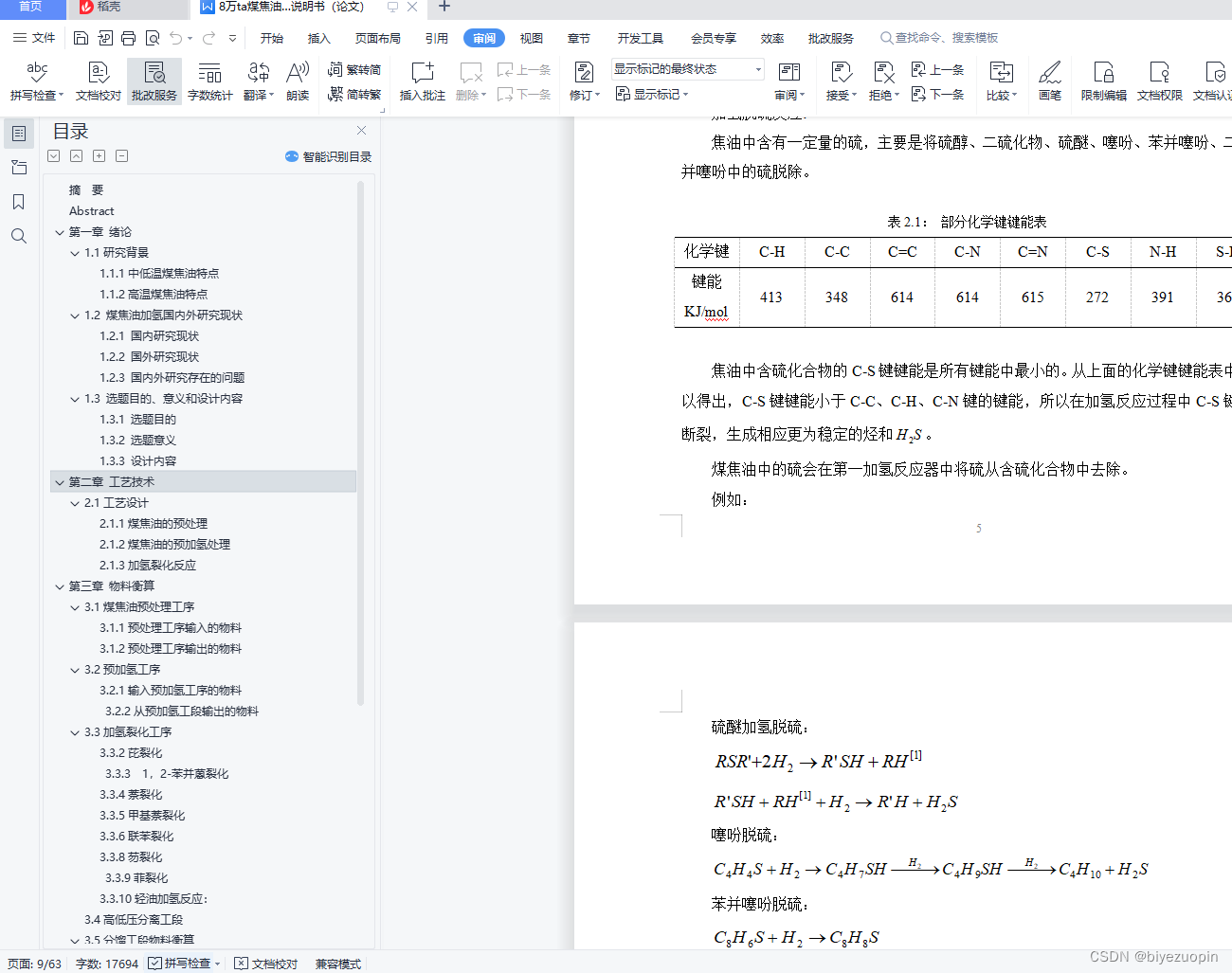Open the 显示标记 dropdown

coord(652,94)
